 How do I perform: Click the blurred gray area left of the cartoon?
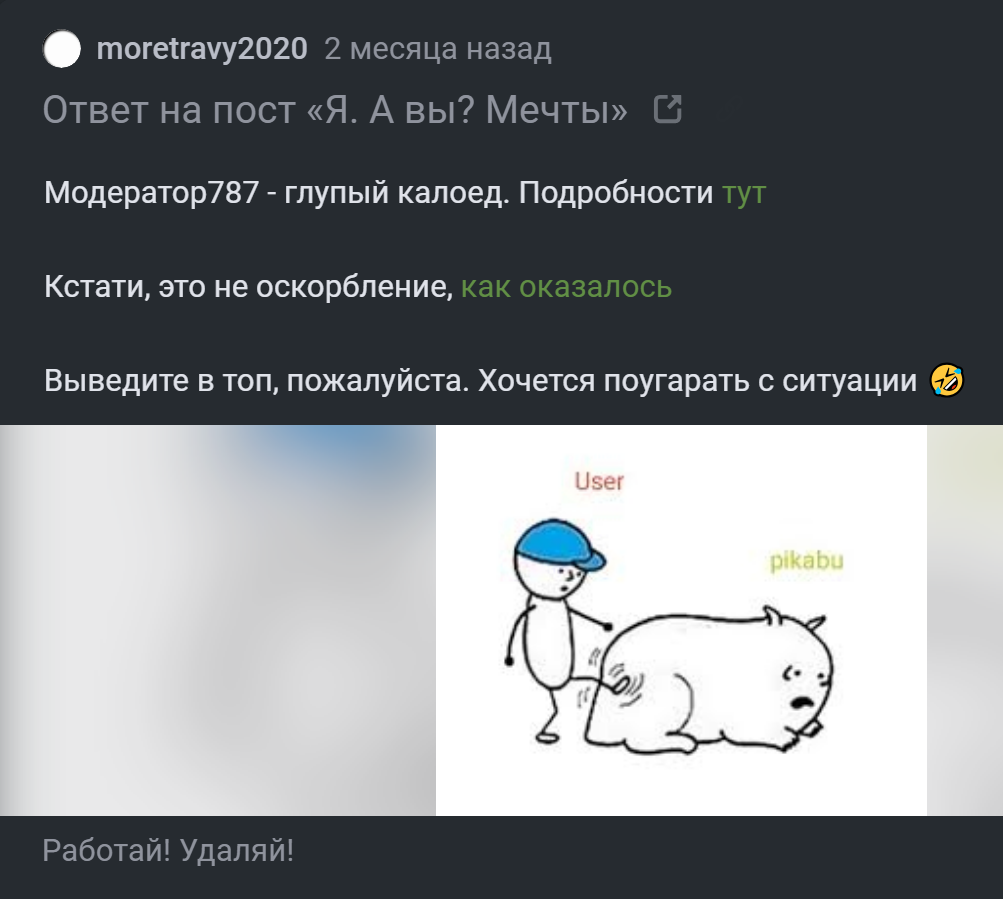(x=217, y=620)
